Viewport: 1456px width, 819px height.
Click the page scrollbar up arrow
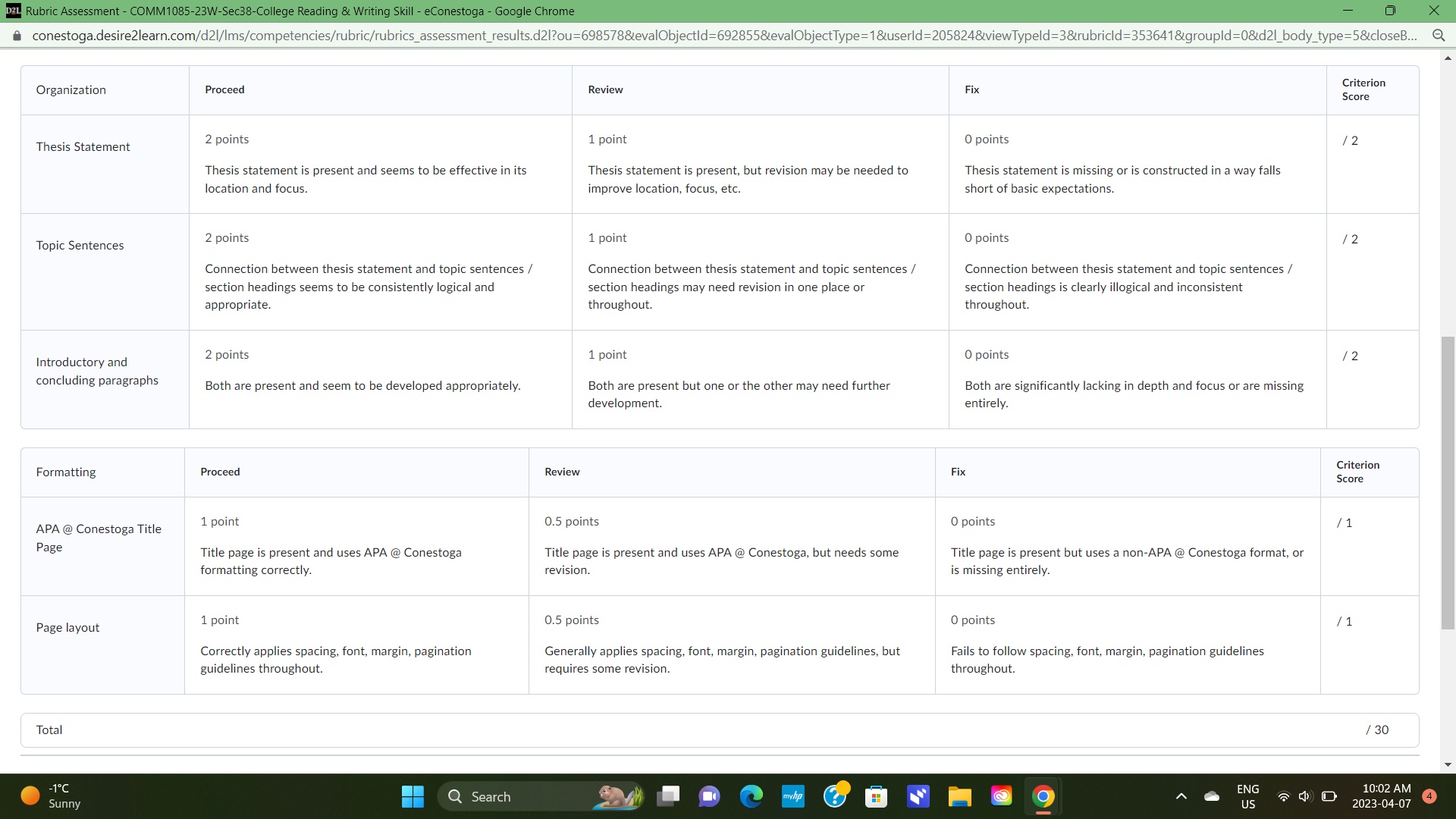tap(1448, 58)
